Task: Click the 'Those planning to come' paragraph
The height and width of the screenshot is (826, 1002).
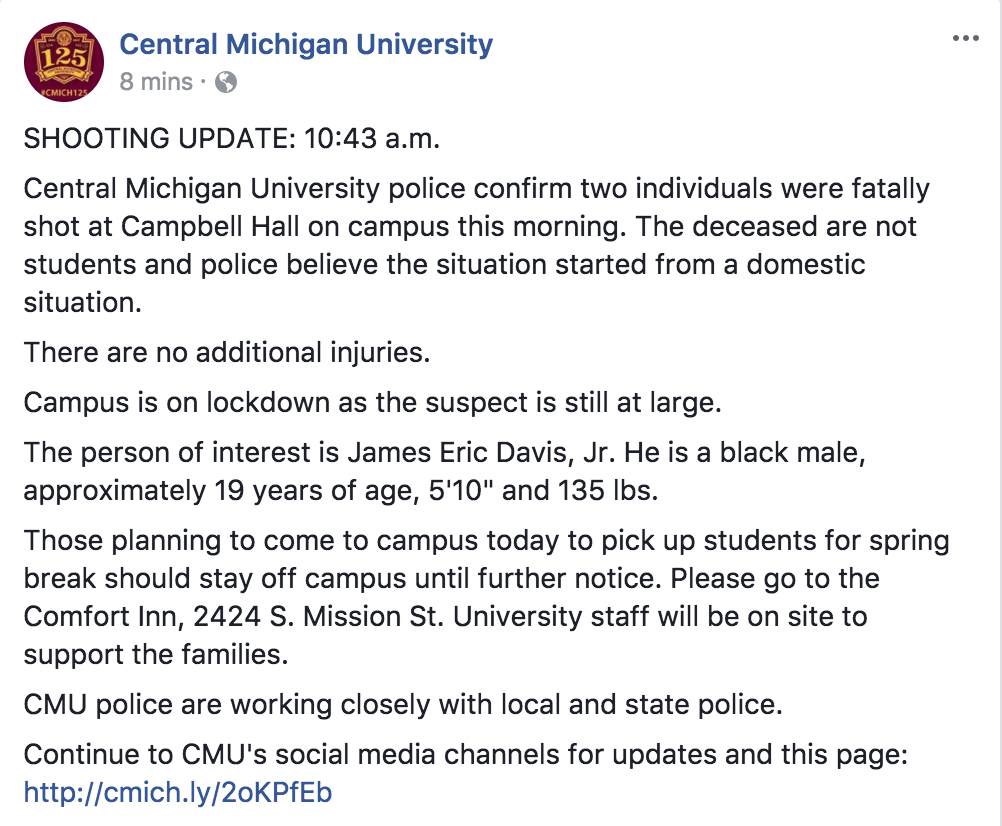Action: 486,597
